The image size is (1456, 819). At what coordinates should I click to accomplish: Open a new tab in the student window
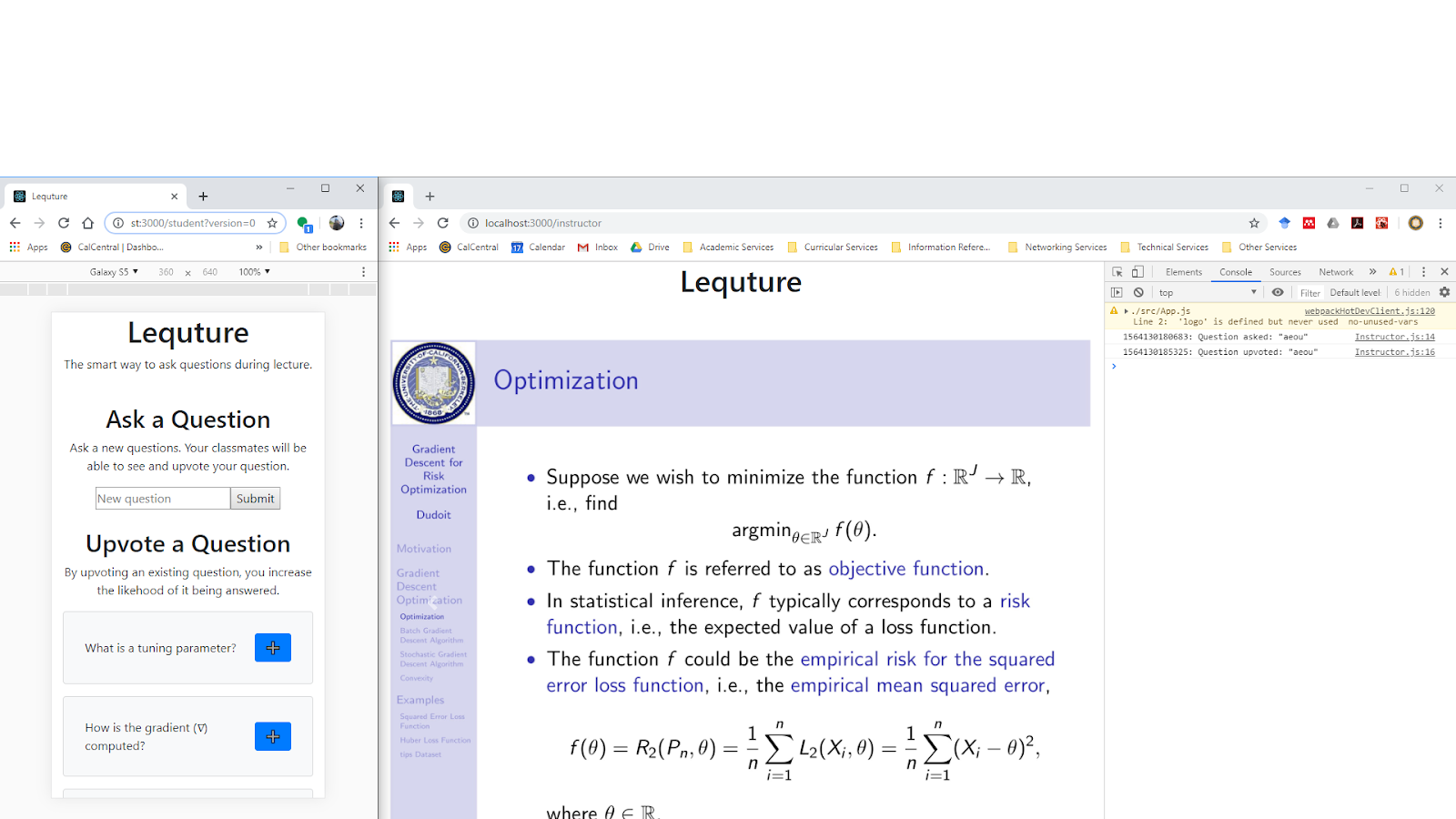(x=203, y=197)
